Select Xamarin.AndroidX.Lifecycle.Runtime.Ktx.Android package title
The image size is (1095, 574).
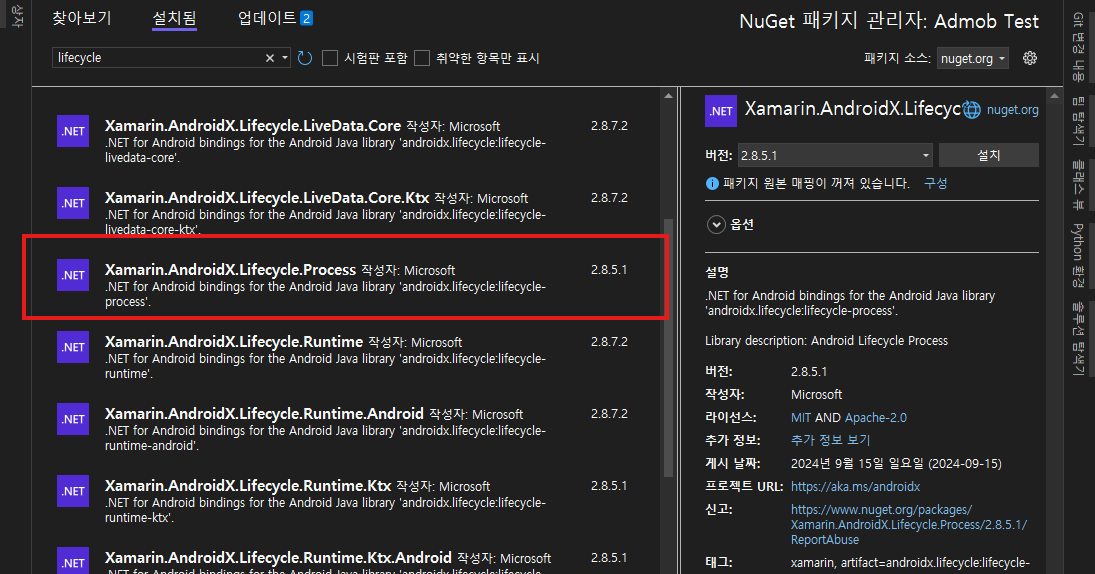pos(278,557)
